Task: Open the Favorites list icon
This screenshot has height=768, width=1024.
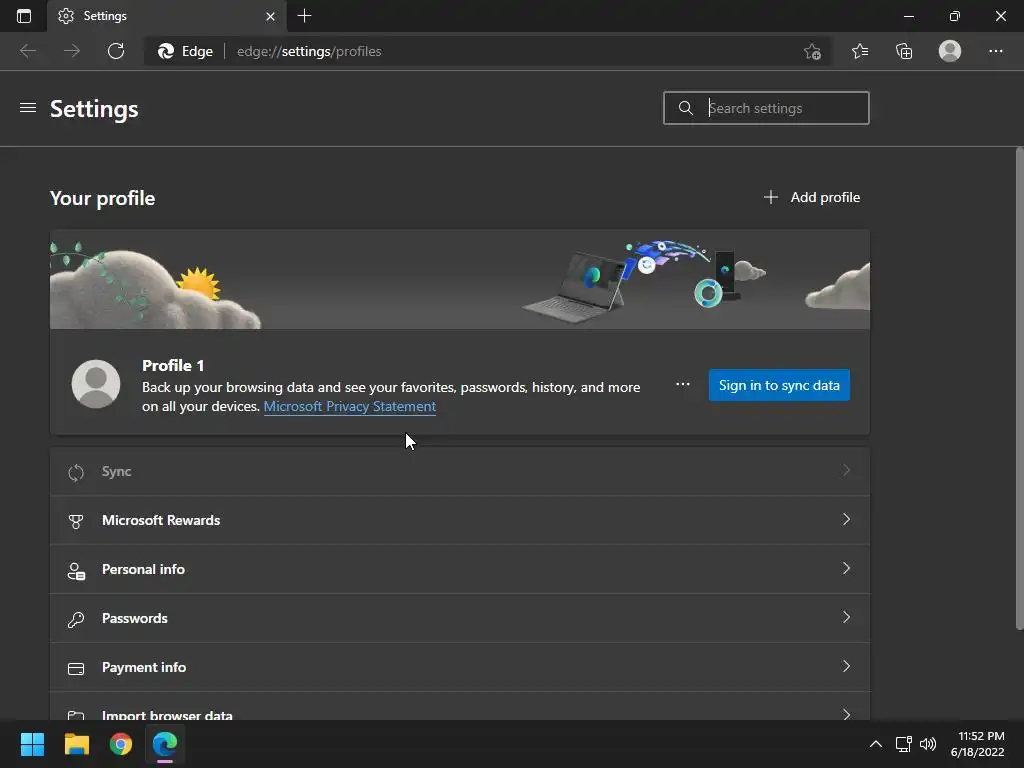Action: coord(860,51)
